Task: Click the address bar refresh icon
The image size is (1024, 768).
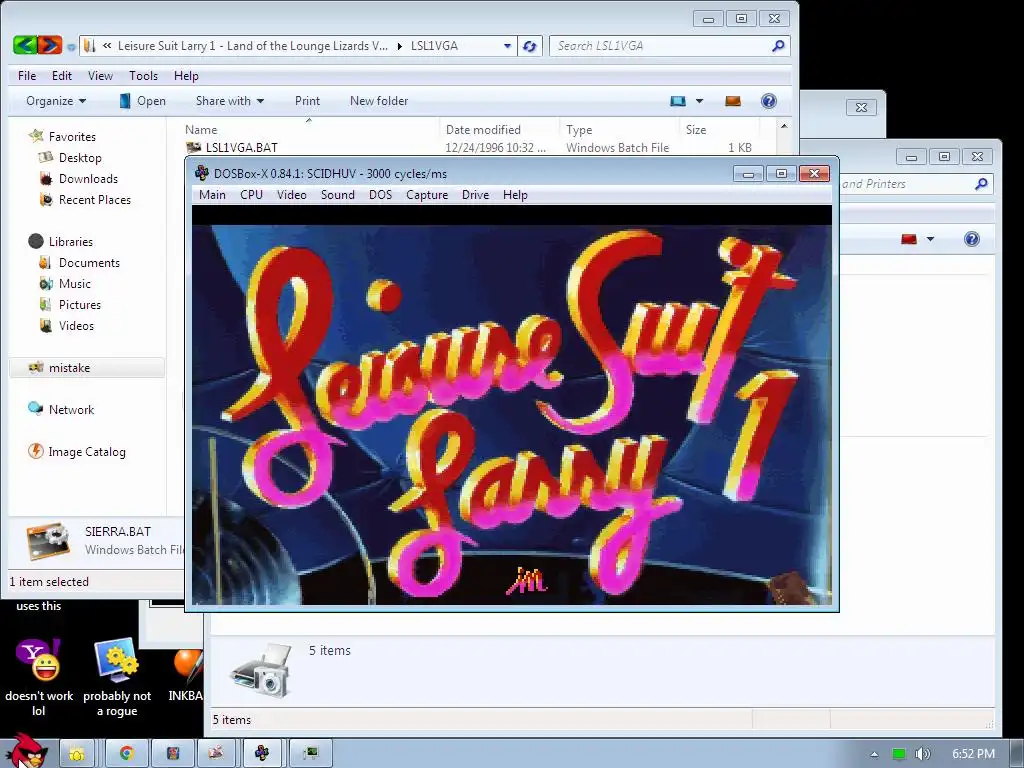Action: pyautogui.click(x=530, y=46)
